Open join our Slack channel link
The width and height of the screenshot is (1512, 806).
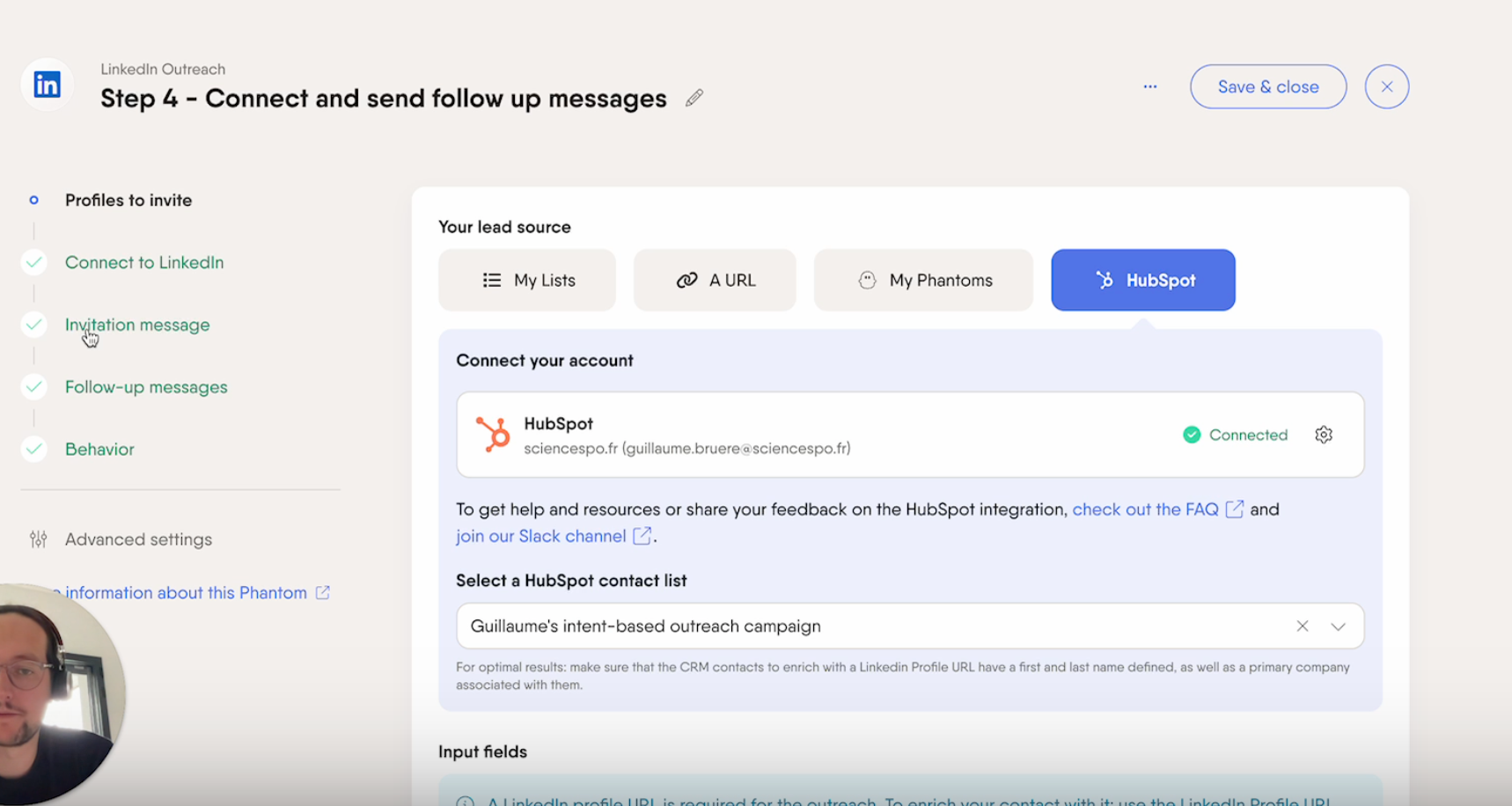tap(541, 536)
